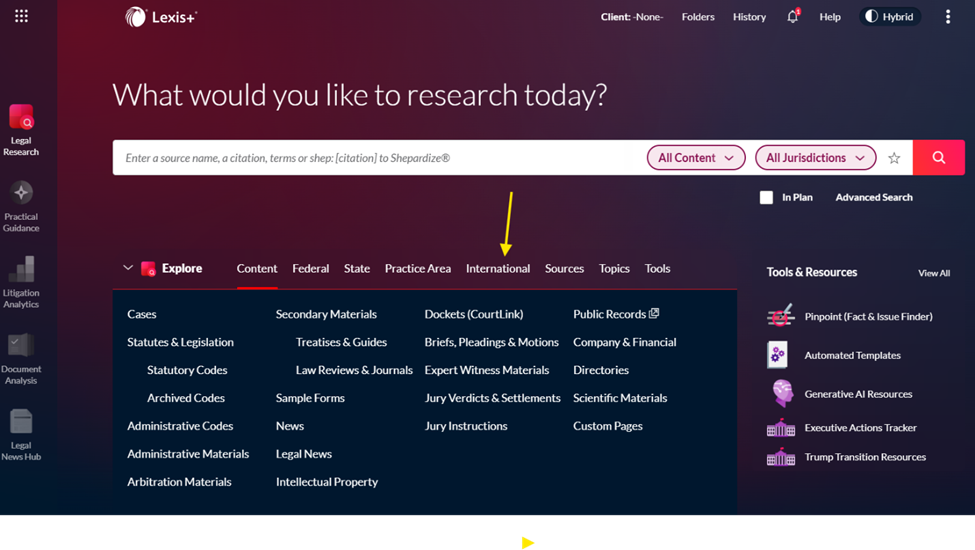This screenshot has width=975, height=550.
Task: Open Expert Witness Materials
Action: (487, 370)
